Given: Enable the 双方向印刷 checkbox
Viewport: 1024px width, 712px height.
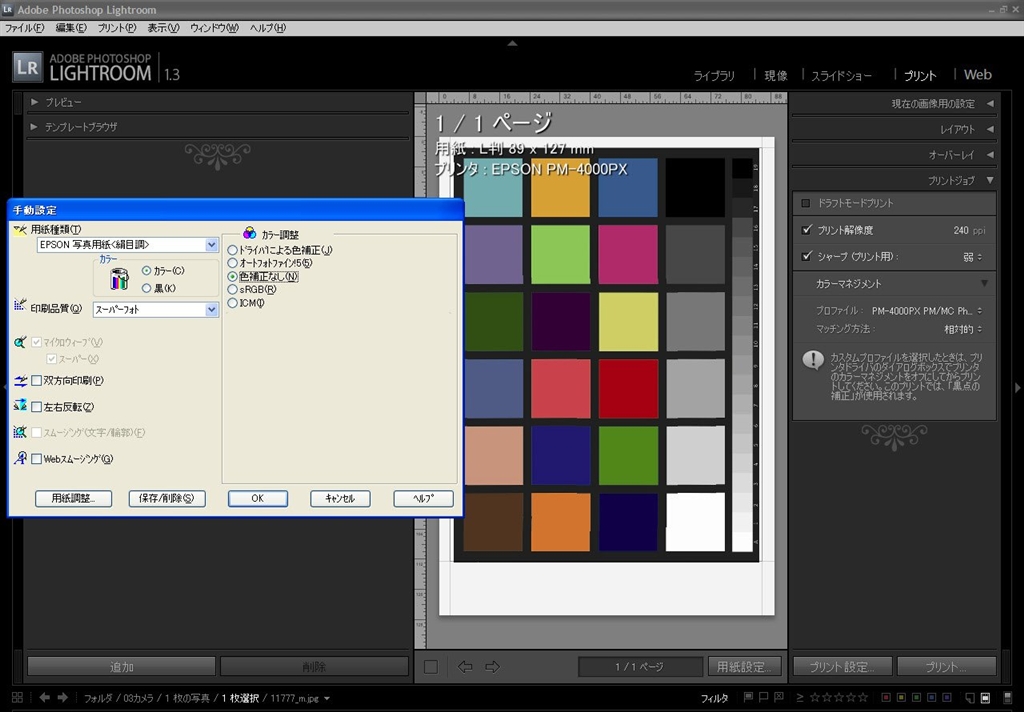Looking at the screenshot, I should 37,381.
